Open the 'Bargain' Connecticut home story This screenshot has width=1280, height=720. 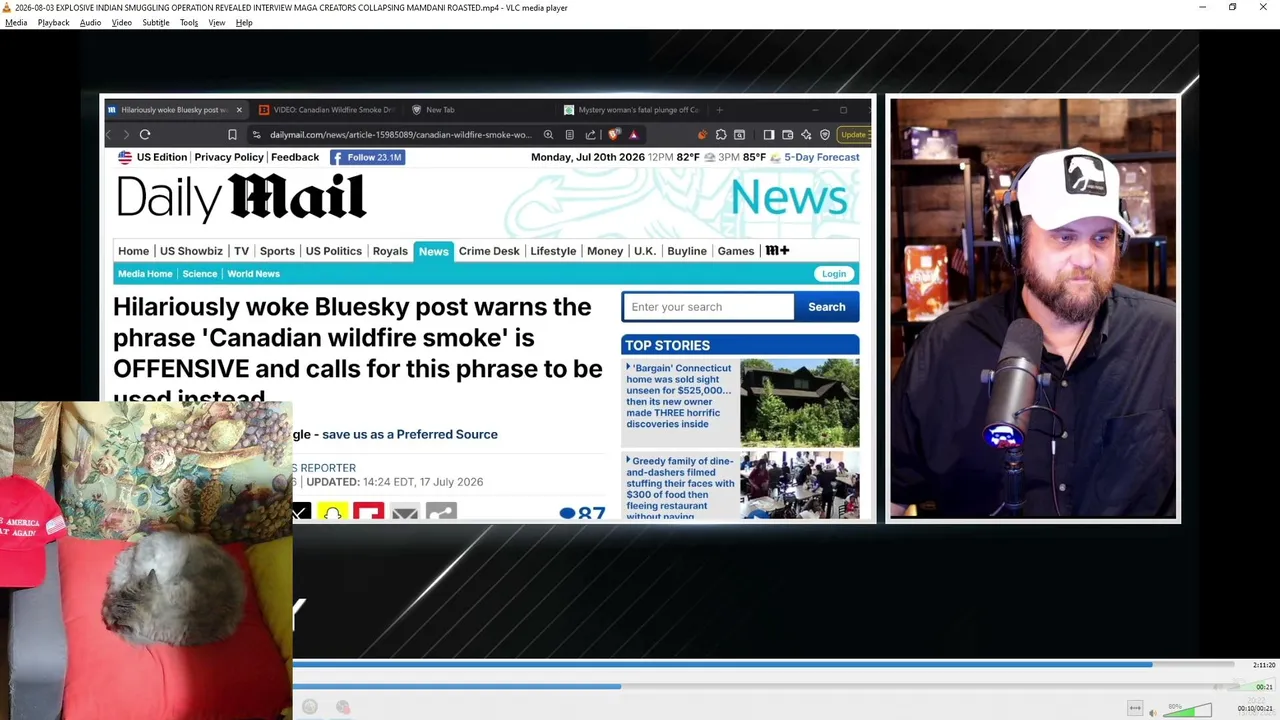point(680,396)
